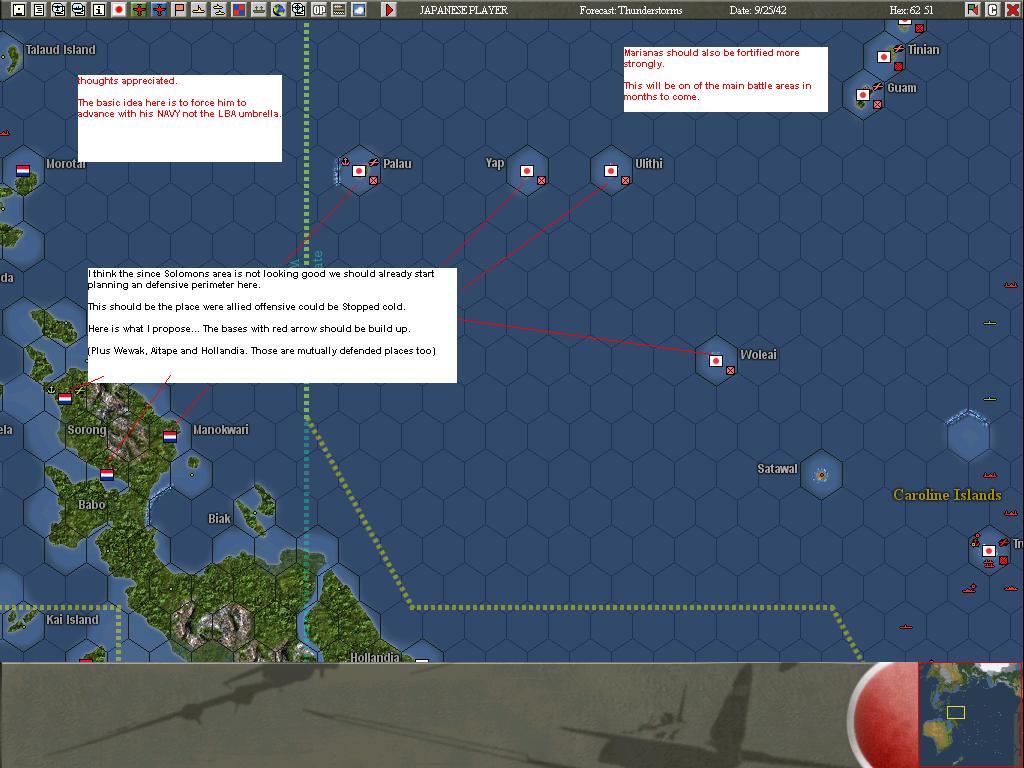The height and width of the screenshot is (768, 1024).
Task: Click the Japanese flag toolbar icon
Action: [x=119, y=10]
